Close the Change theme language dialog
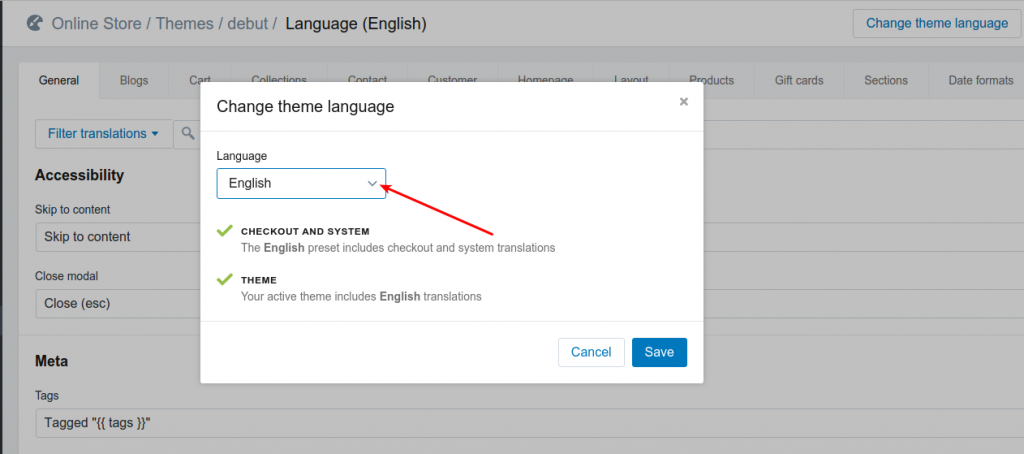 pos(684,101)
